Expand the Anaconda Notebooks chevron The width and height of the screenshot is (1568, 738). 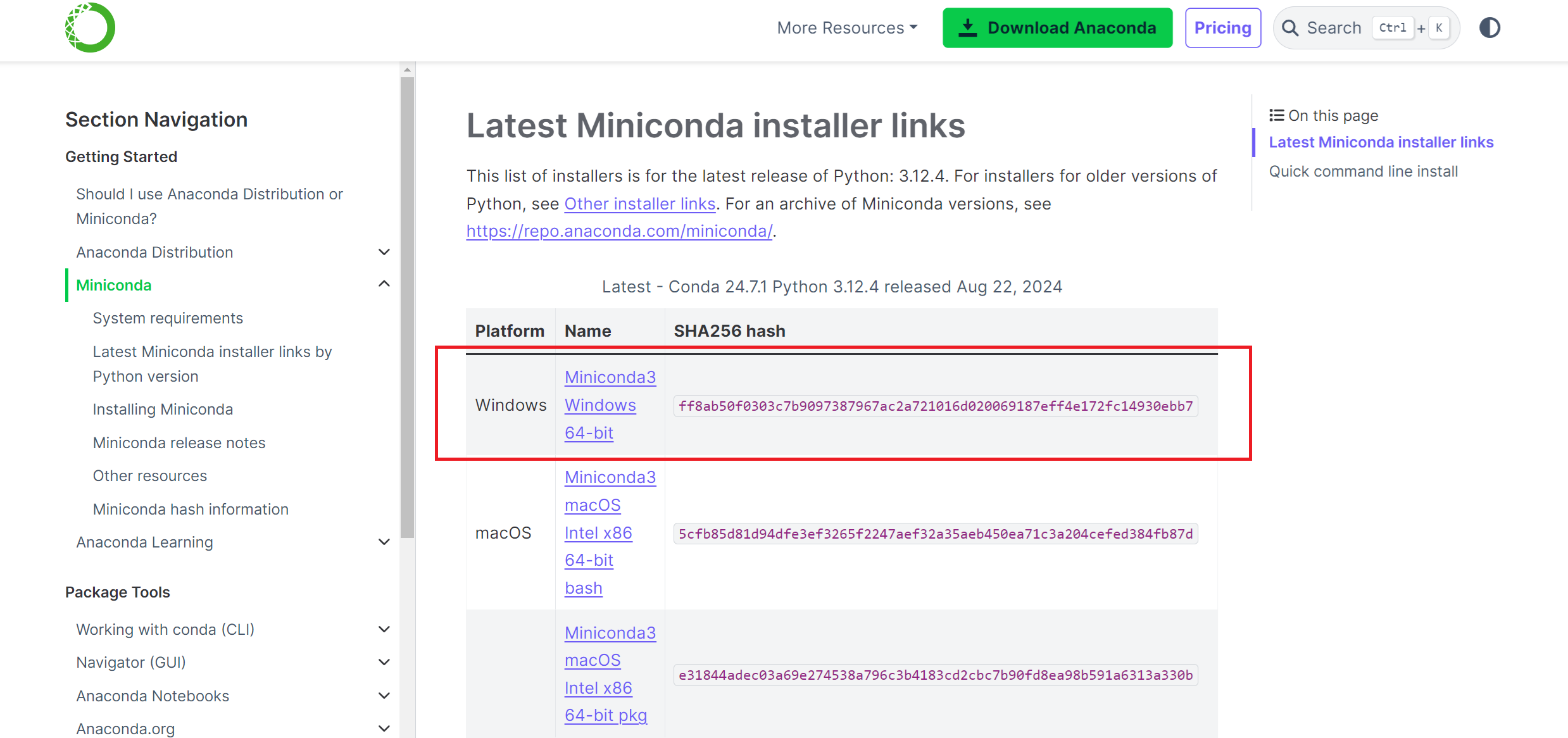[384, 696]
